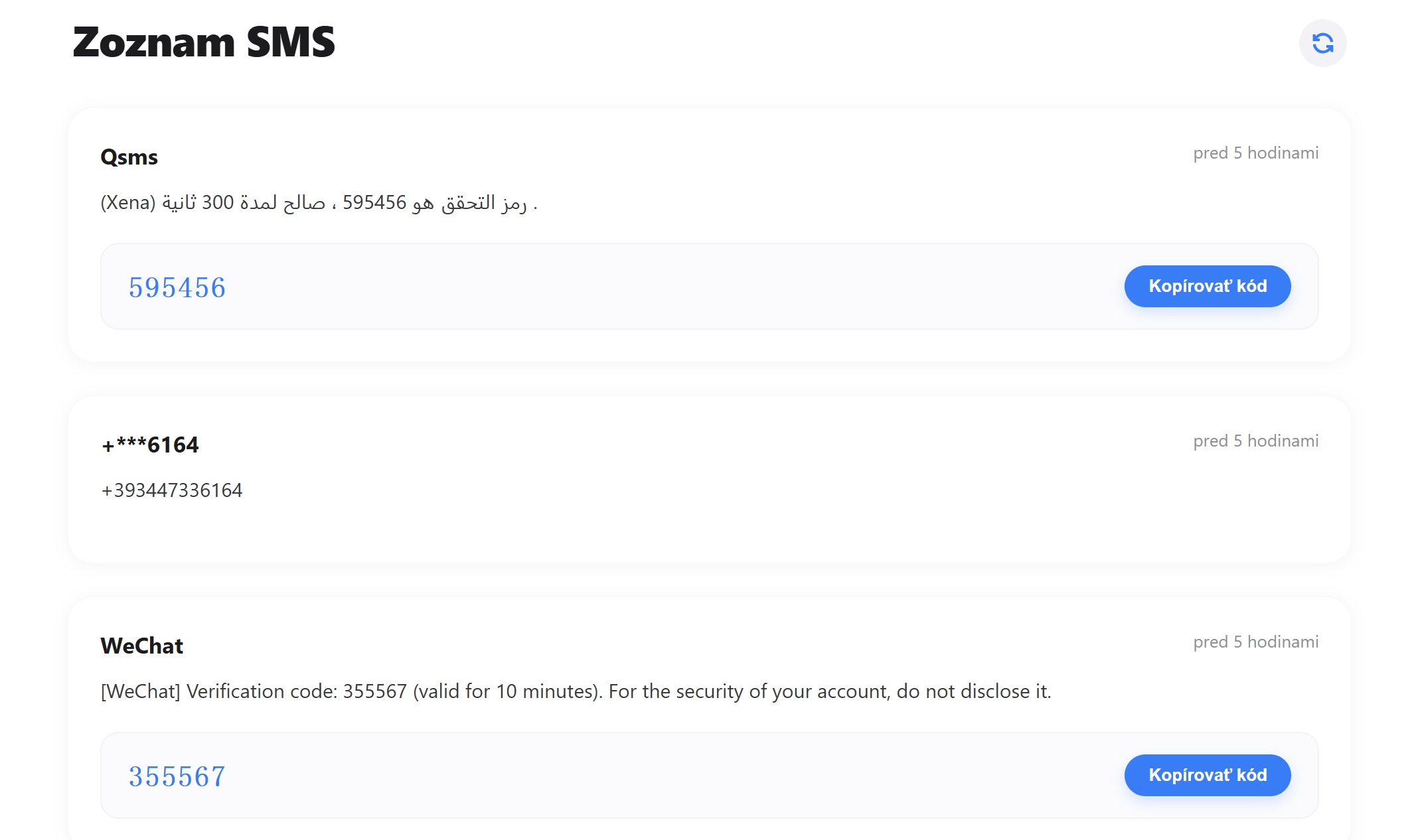Select the large blue 355567 code

click(177, 776)
